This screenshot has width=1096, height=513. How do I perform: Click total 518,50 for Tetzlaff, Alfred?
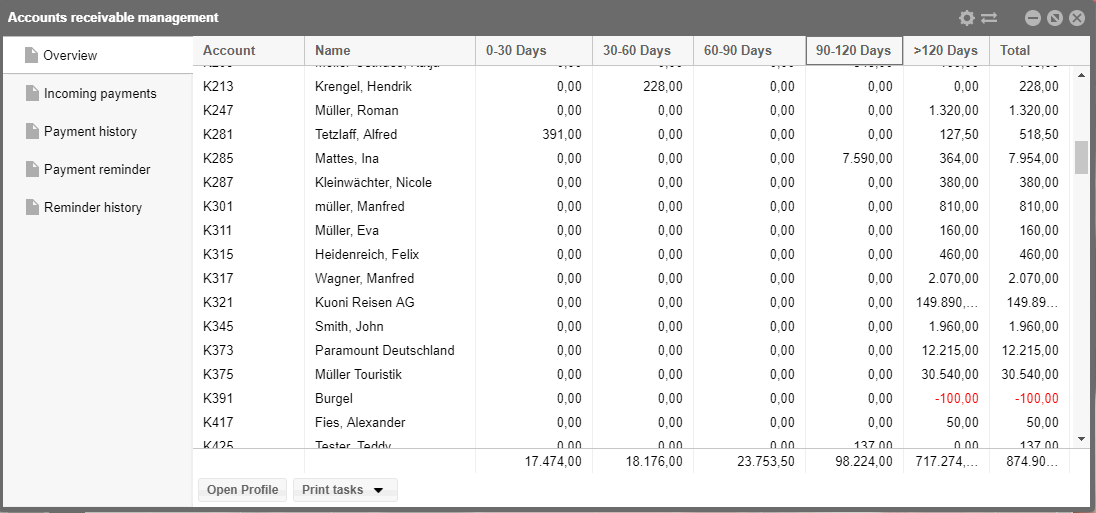click(1039, 134)
